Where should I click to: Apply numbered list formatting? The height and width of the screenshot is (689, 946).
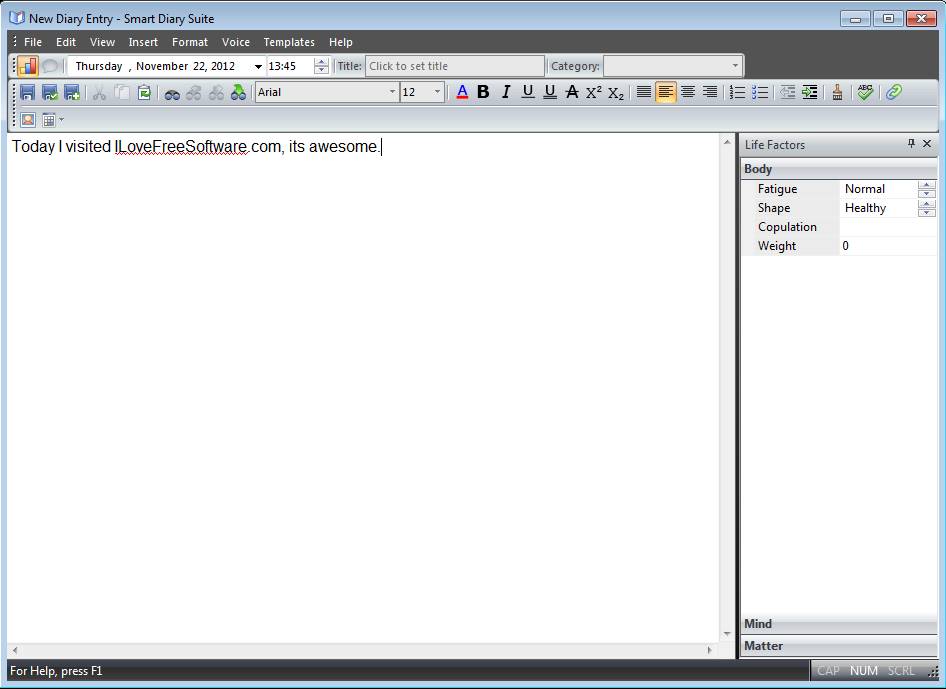click(737, 92)
